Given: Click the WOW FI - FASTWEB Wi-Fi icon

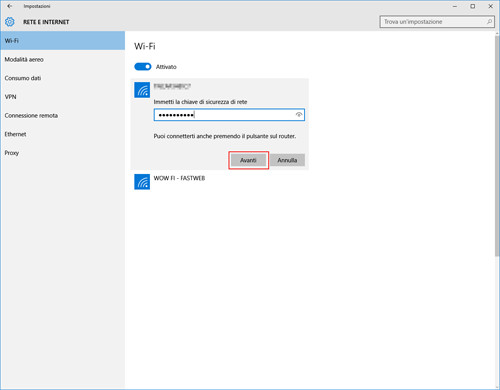Looking at the screenshot, I should (142, 182).
